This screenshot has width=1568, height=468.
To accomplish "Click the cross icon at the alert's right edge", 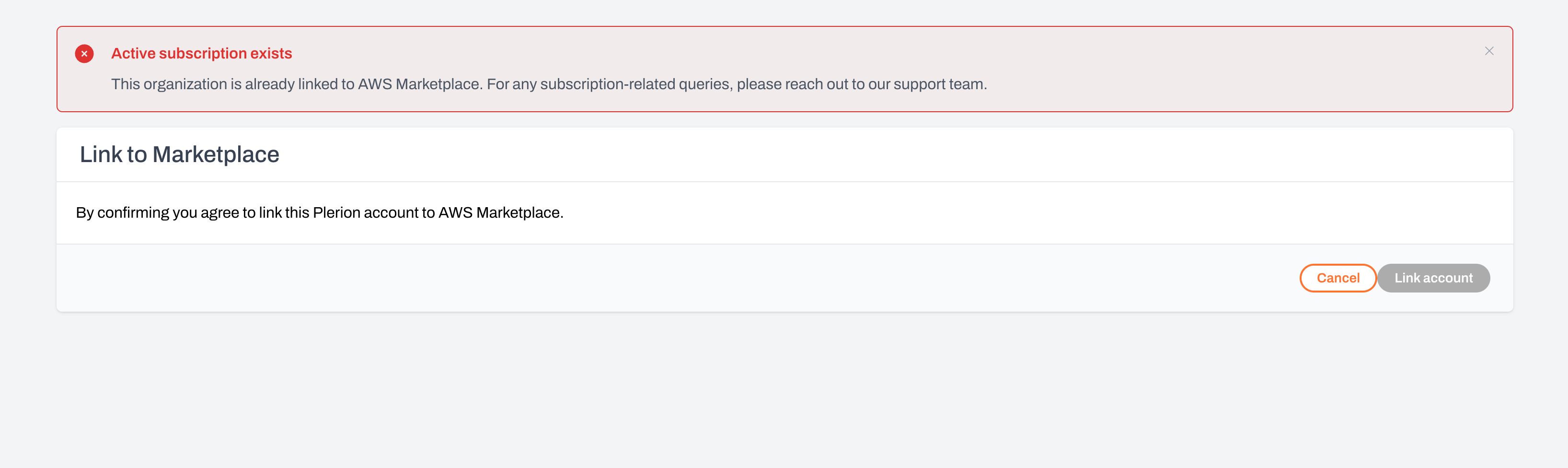I will pos(1489,51).
